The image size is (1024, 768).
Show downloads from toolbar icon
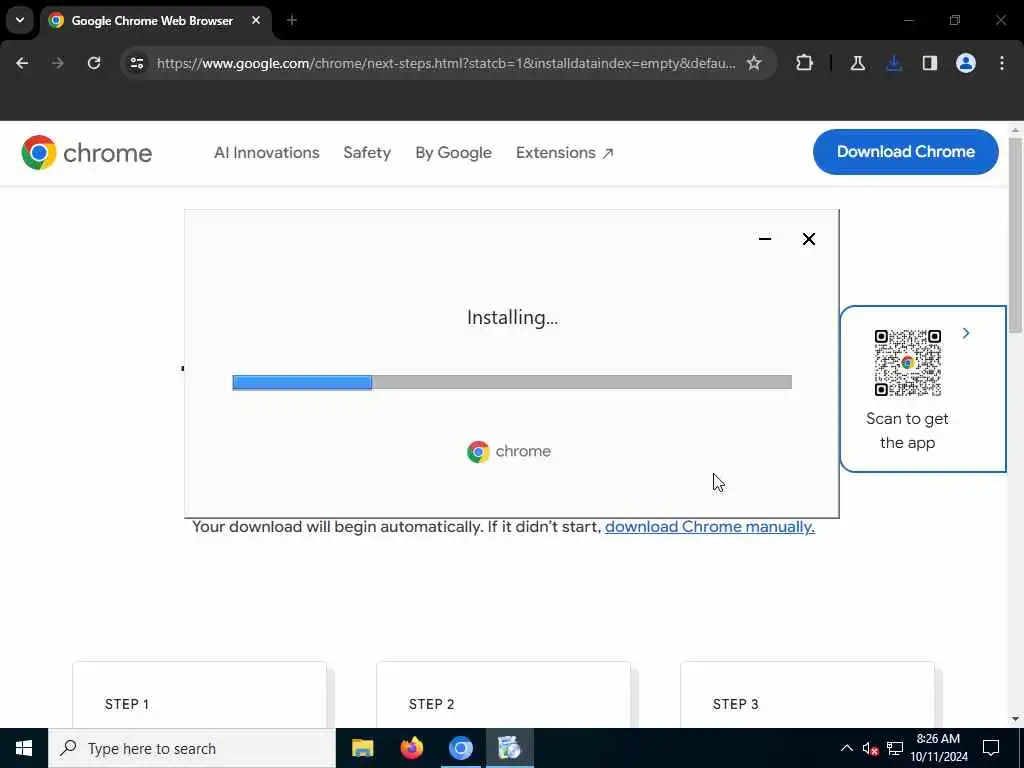(x=894, y=63)
